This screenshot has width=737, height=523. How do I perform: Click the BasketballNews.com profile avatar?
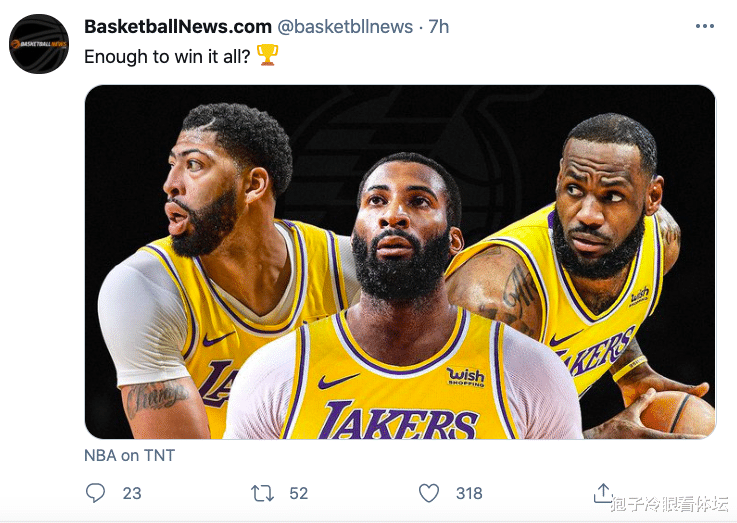(38, 43)
